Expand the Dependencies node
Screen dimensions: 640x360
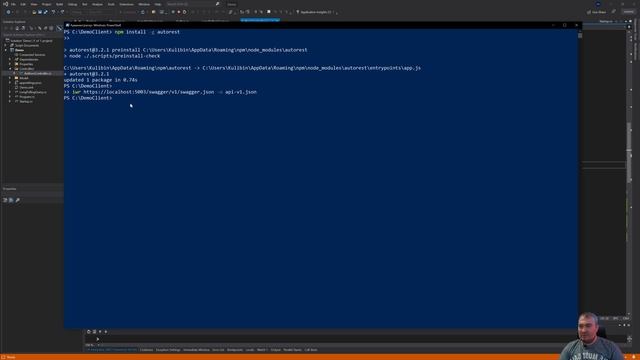tap(10, 59)
